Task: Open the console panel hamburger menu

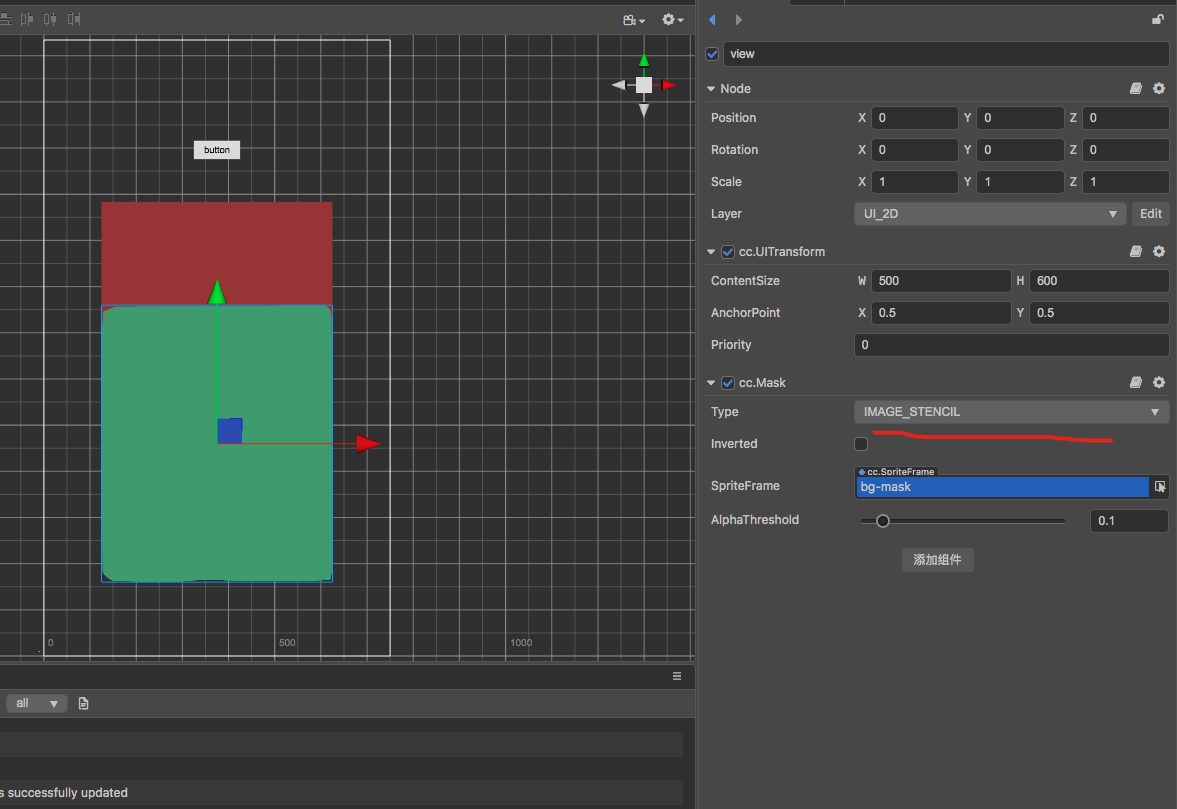Action: pyautogui.click(x=677, y=676)
